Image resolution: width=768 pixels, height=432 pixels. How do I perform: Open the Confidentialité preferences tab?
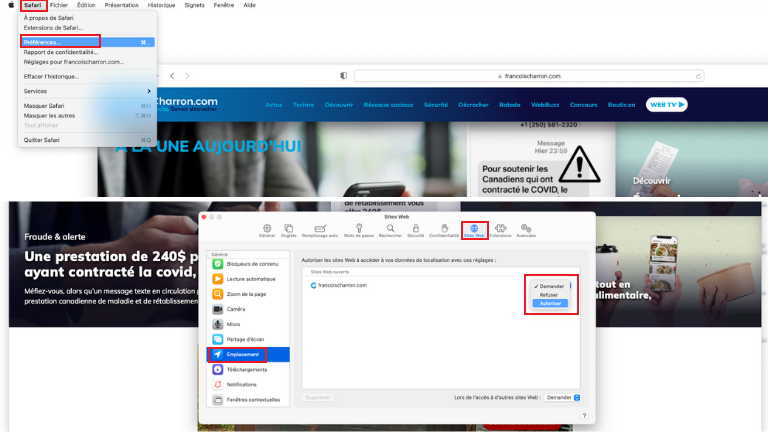(444, 231)
